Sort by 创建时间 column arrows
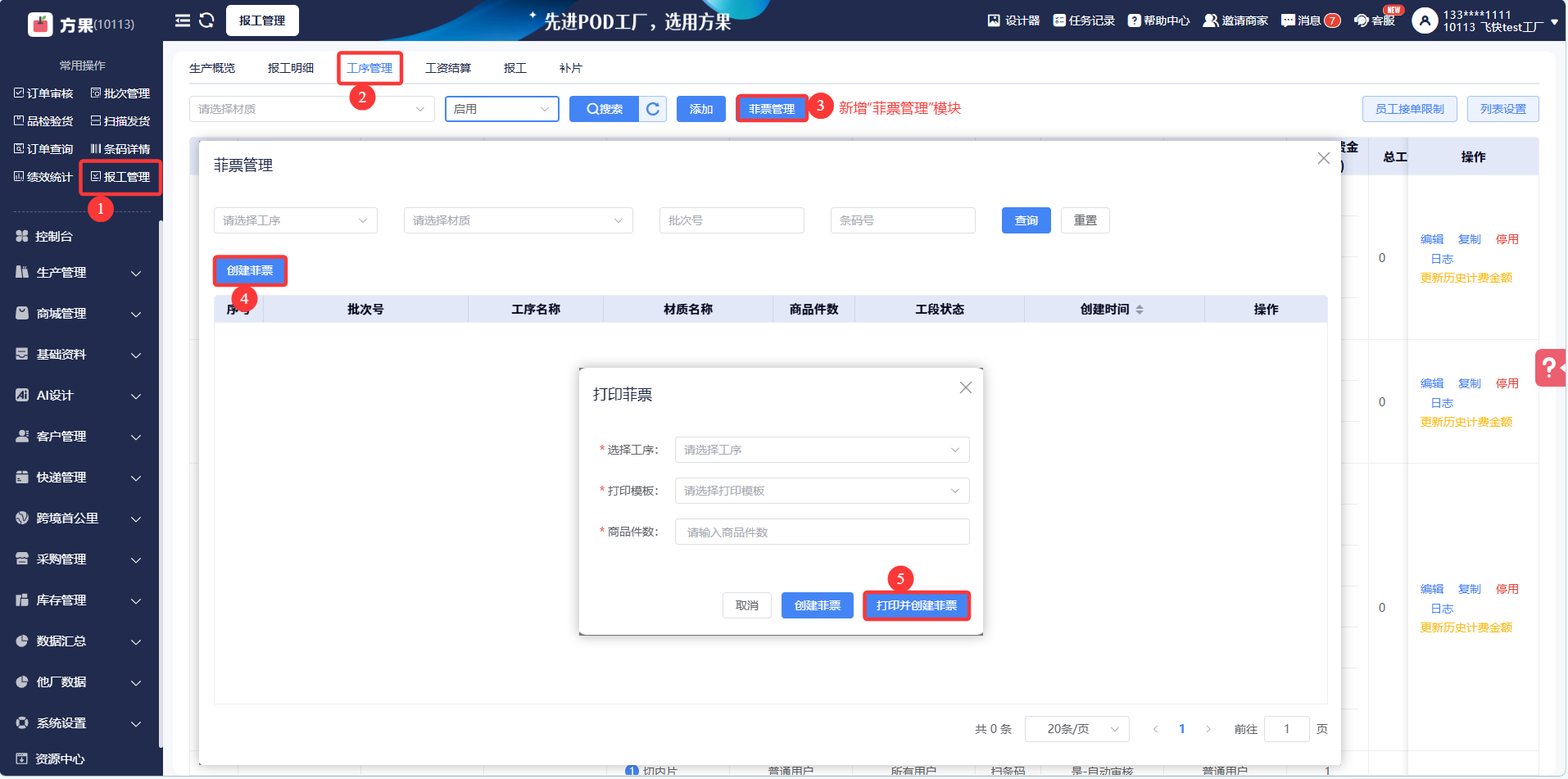This screenshot has height=779, width=1568. (x=1140, y=310)
